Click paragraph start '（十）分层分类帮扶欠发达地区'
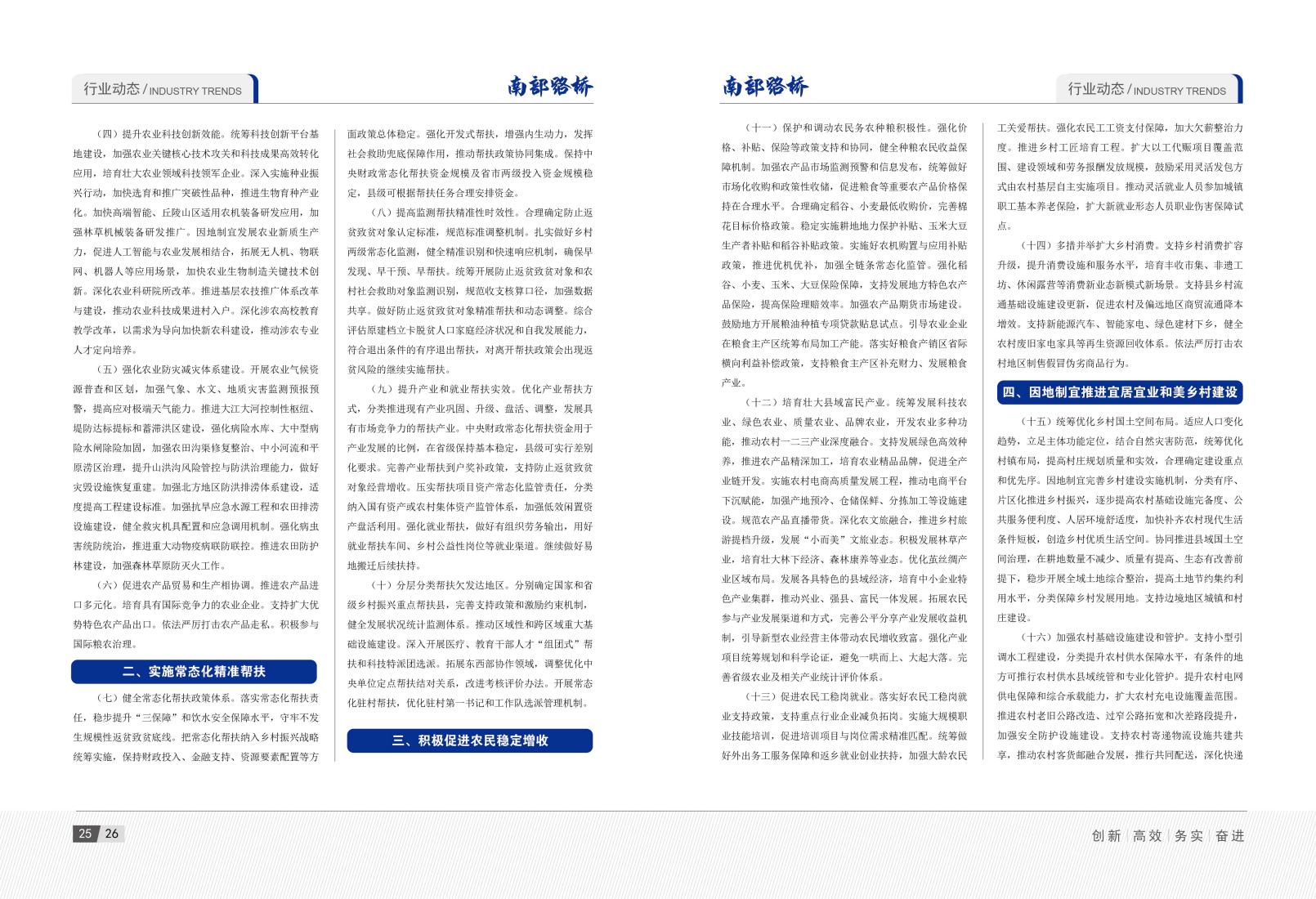This screenshot has height=899, width=1316. point(439,585)
